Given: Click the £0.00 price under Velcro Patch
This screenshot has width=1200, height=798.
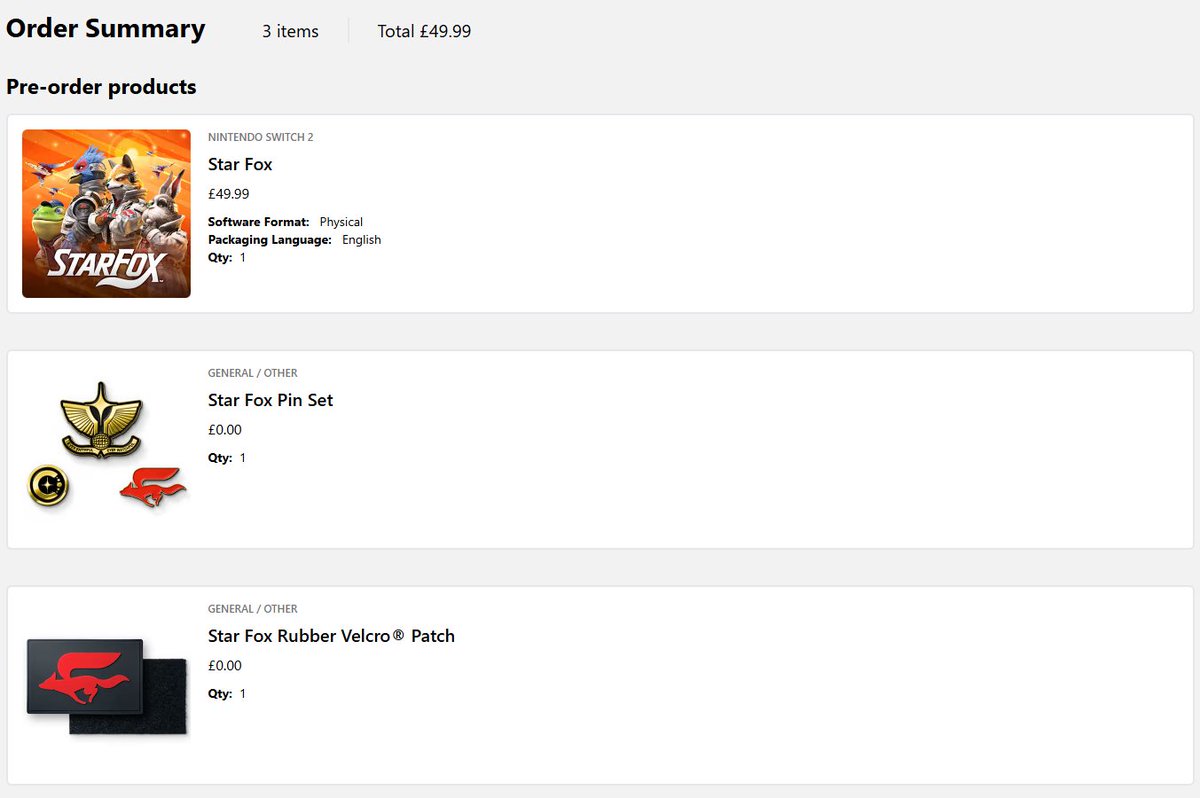Looking at the screenshot, I should [x=225, y=666].
